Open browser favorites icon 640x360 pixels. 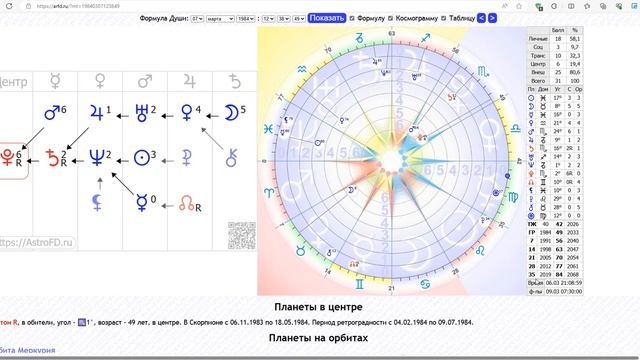coord(587,6)
